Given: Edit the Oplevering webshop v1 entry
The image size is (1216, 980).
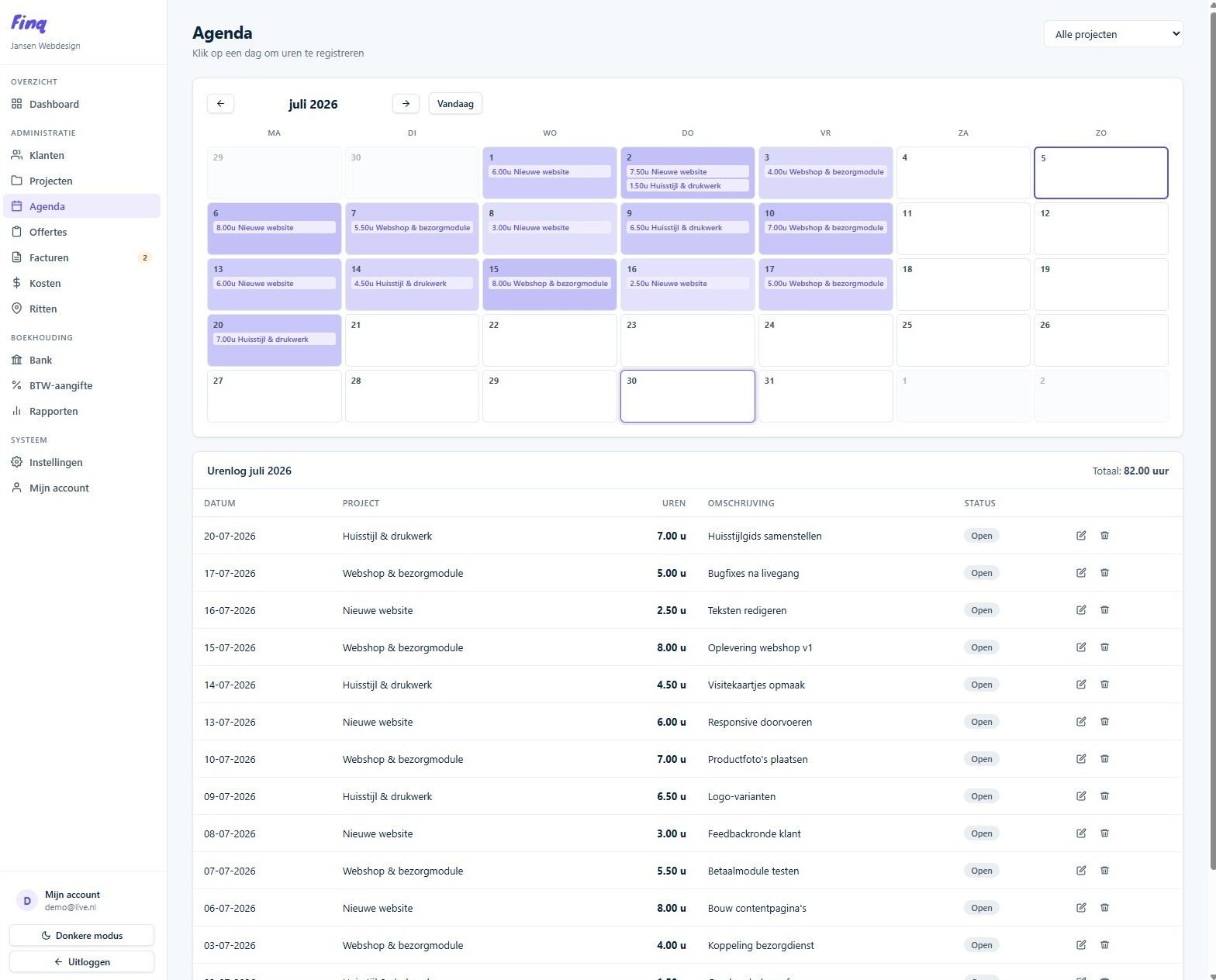Looking at the screenshot, I should point(1081,647).
